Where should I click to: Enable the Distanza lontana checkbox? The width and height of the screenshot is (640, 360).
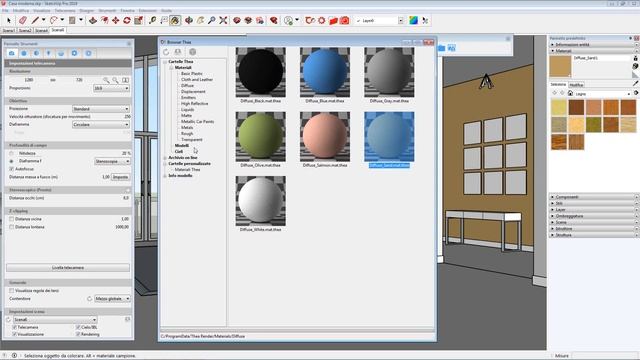pos(11,227)
